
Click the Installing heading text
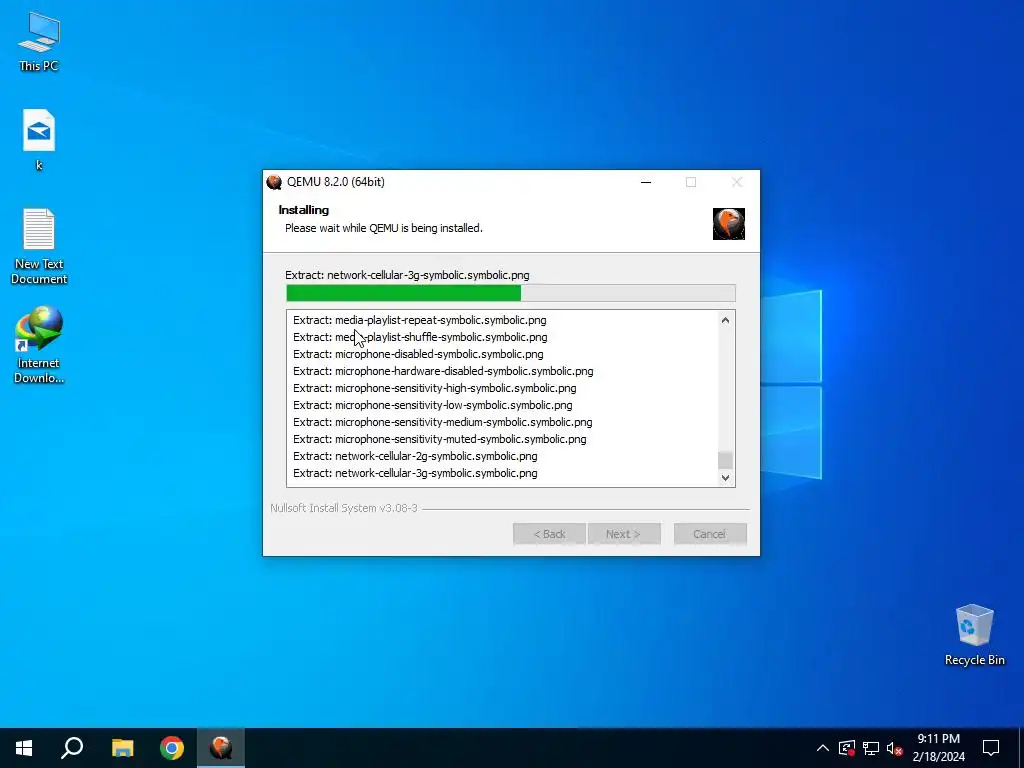click(304, 210)
